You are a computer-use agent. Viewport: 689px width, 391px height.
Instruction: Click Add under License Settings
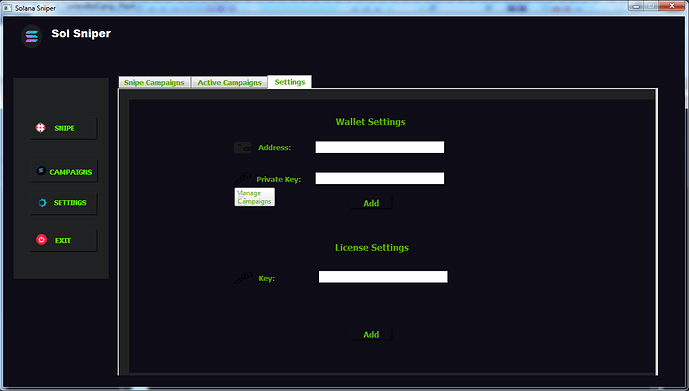pyautogui.click(x=371, y=335)
